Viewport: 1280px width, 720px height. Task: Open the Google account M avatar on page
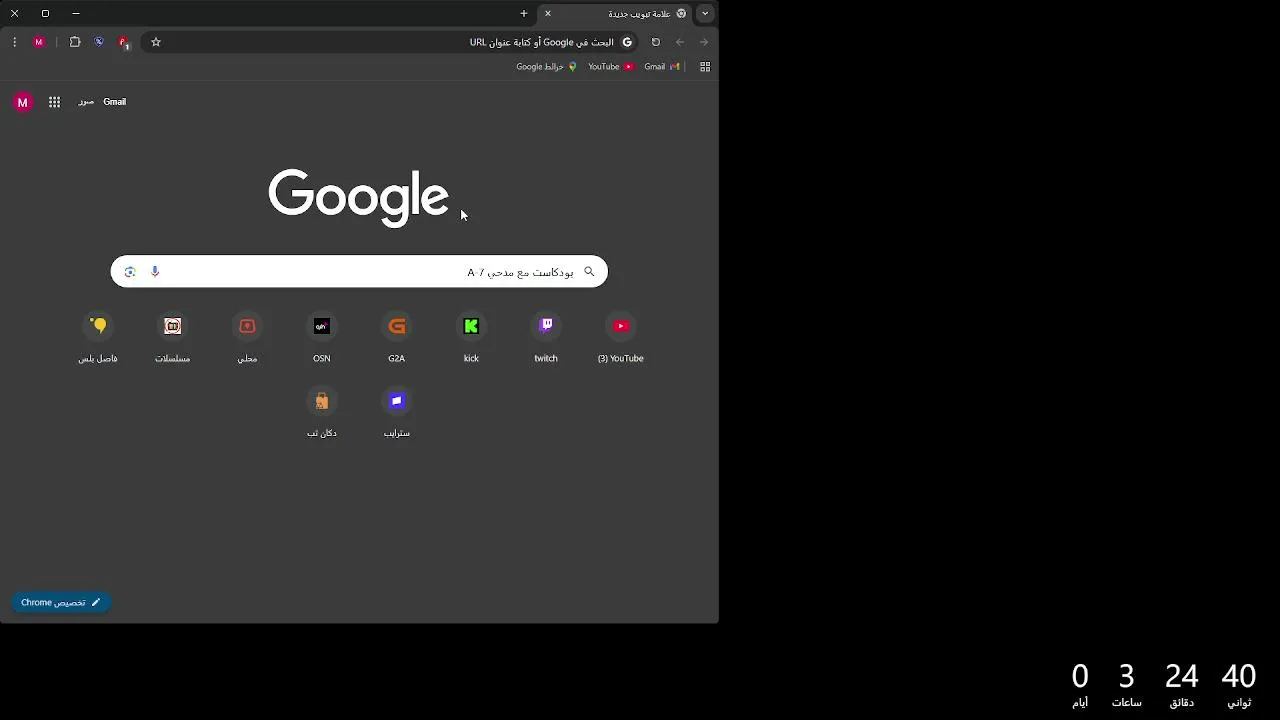point(22,102)
